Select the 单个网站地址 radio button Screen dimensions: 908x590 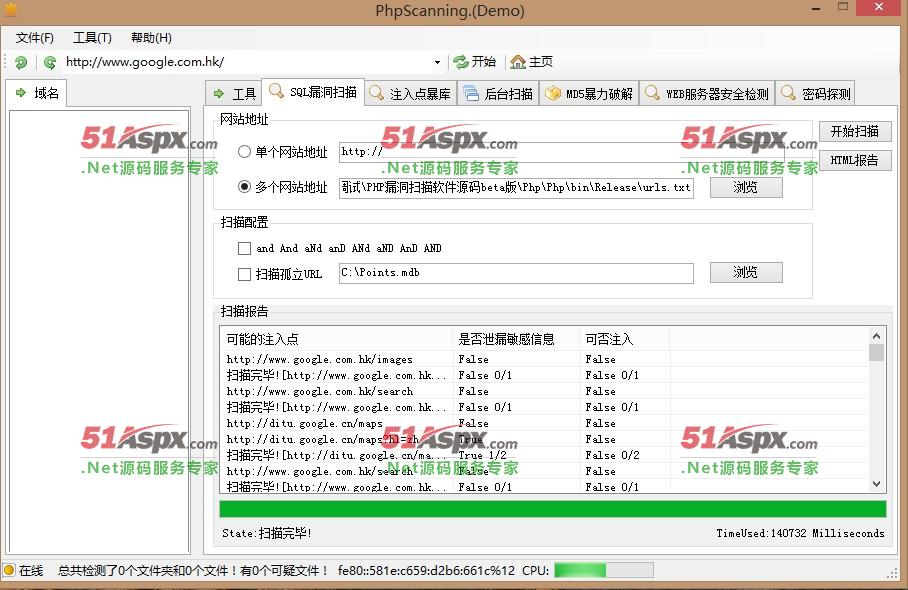(x=244, y=152)
